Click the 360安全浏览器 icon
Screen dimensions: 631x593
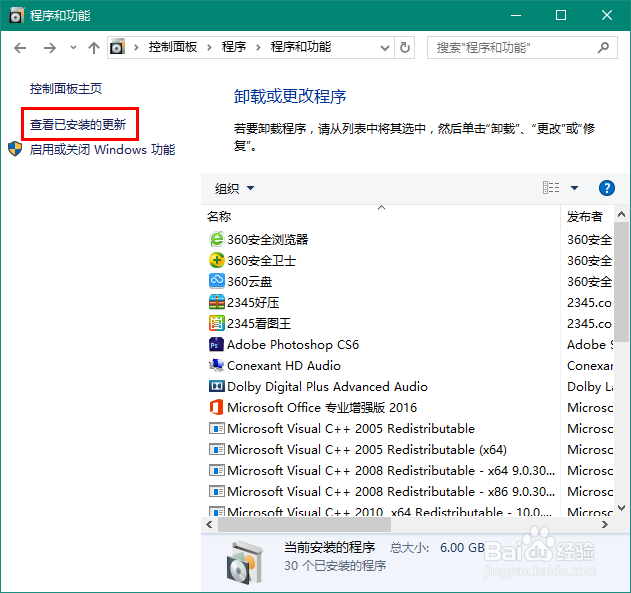[217, 239]
